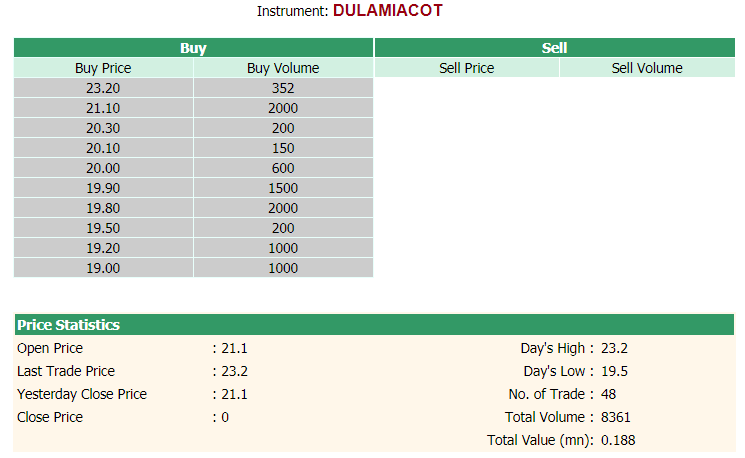Select the Sell section header
Viewport: 745px width, 458px height.
coord(554,48)
